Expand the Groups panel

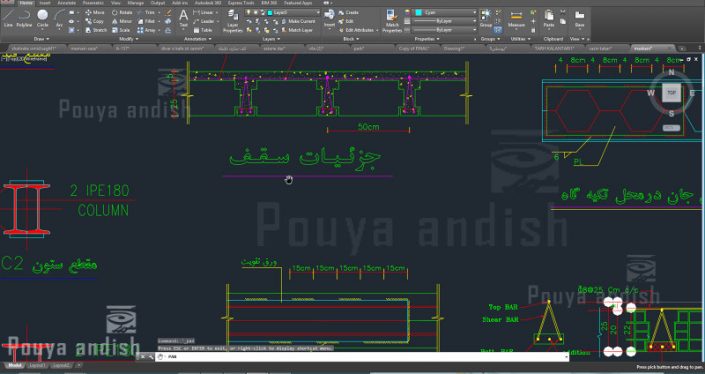tap(490, 39)
